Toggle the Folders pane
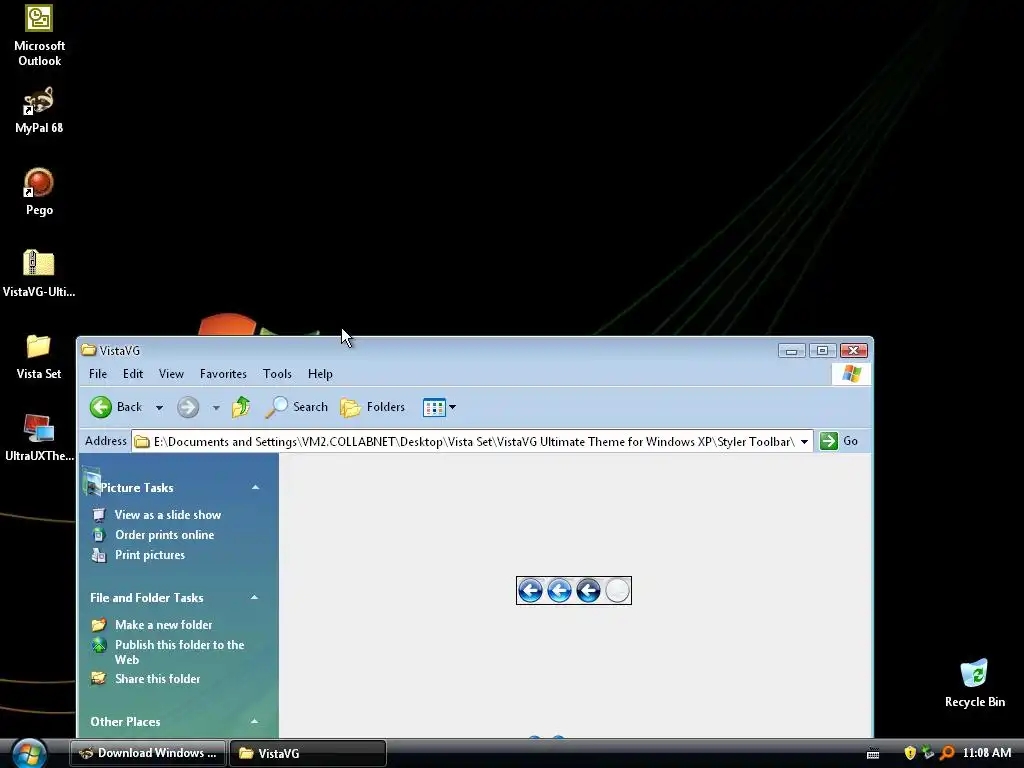This screenshot has height=768, width=1024. 372,407
